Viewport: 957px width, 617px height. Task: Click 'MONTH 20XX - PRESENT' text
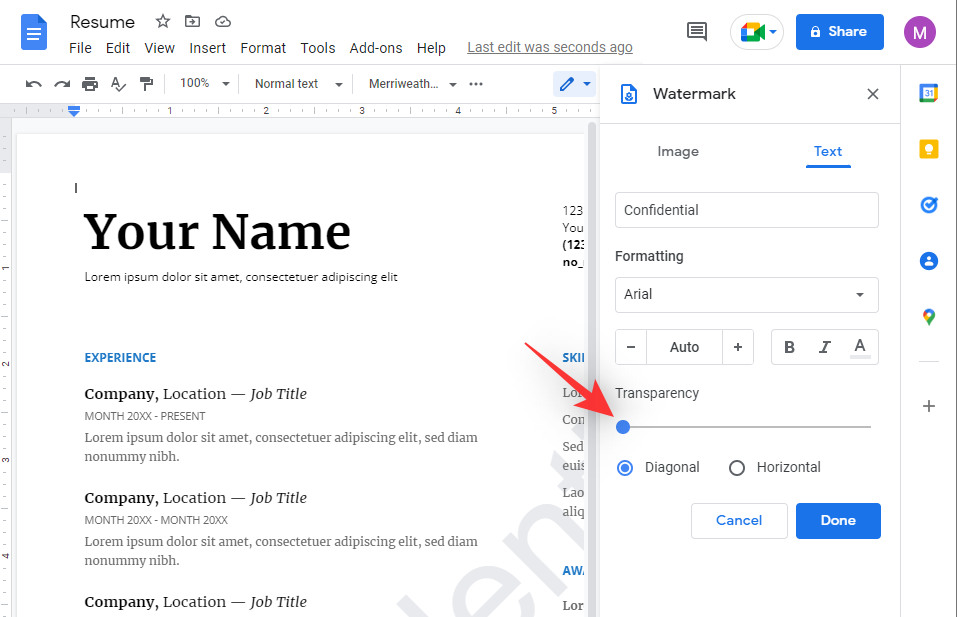[145, 416]
